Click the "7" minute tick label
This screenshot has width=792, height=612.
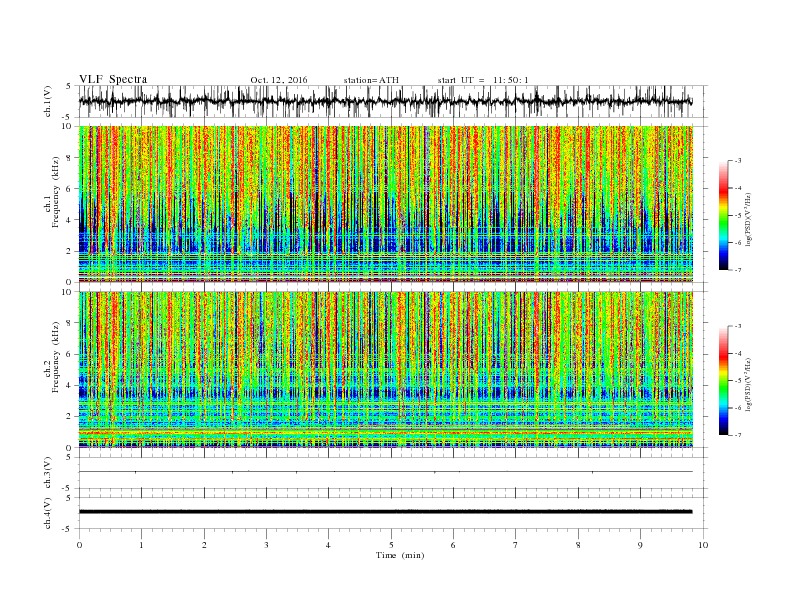[x=516, y=545]
